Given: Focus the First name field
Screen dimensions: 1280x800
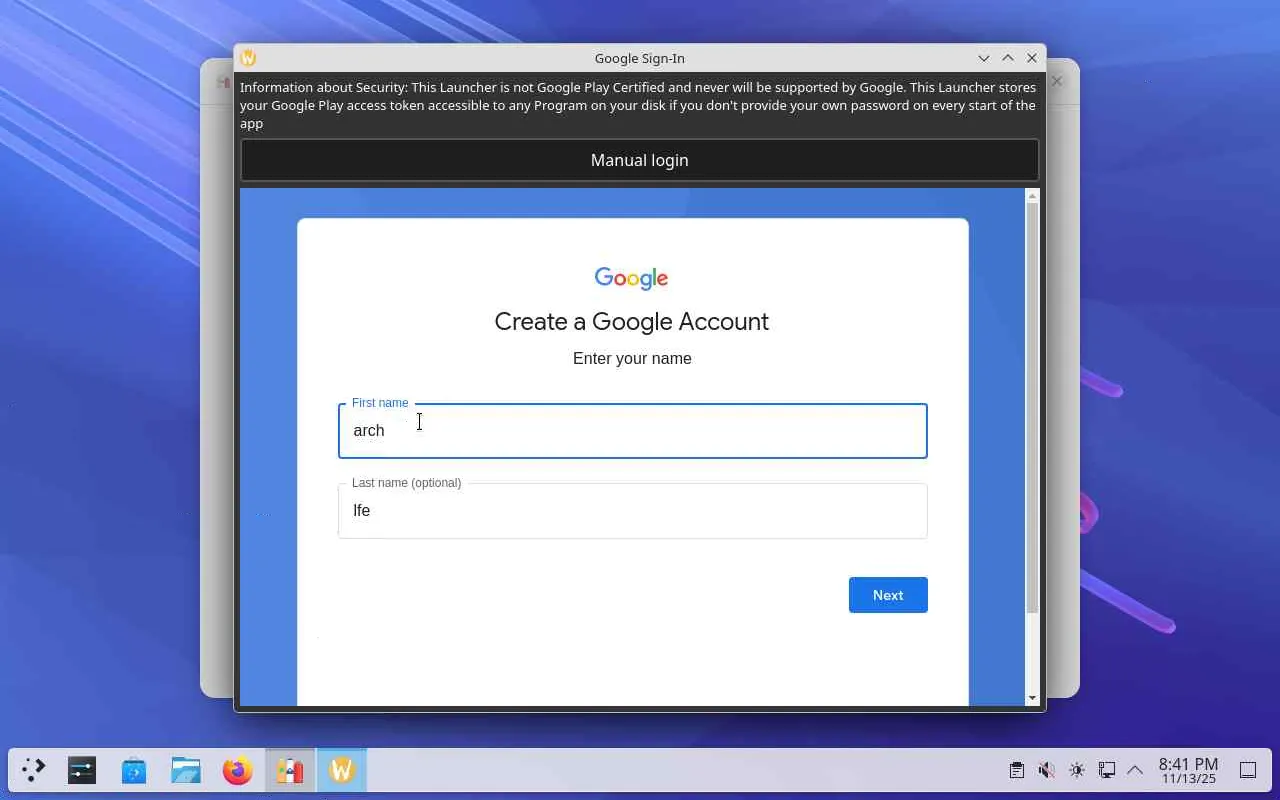Looking at the screenshot, I should click(632, 431).
